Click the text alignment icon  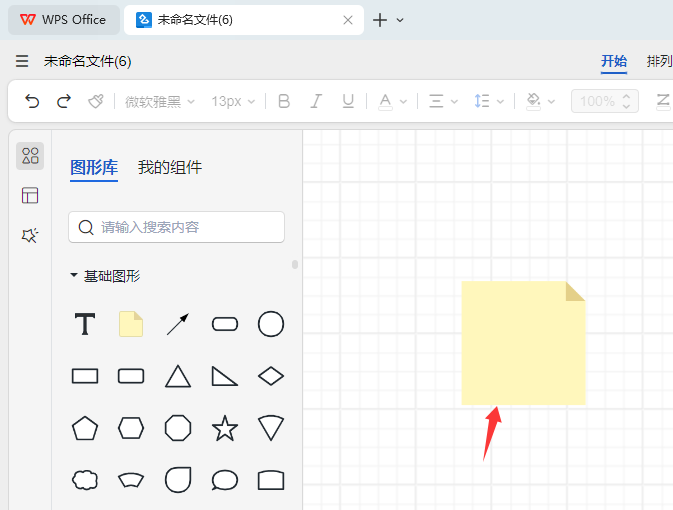(436, 102)
